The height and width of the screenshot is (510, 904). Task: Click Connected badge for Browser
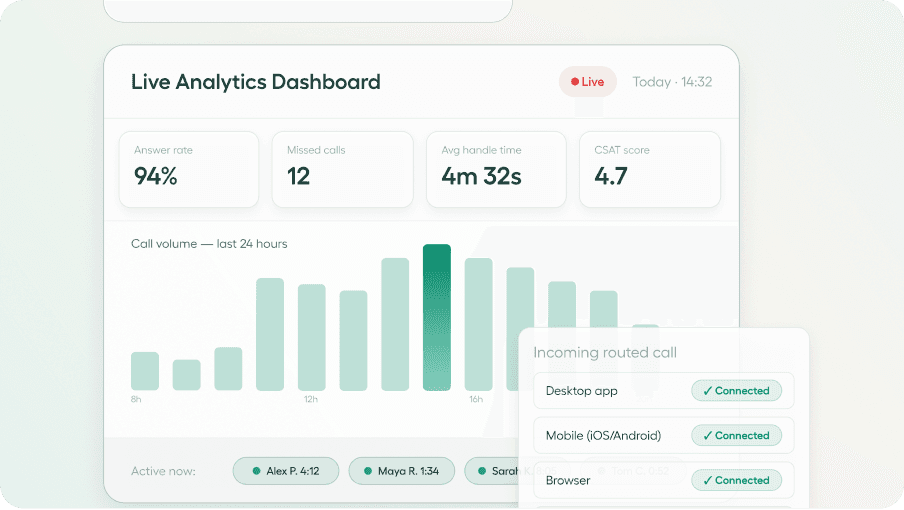(x=736, y=480)
